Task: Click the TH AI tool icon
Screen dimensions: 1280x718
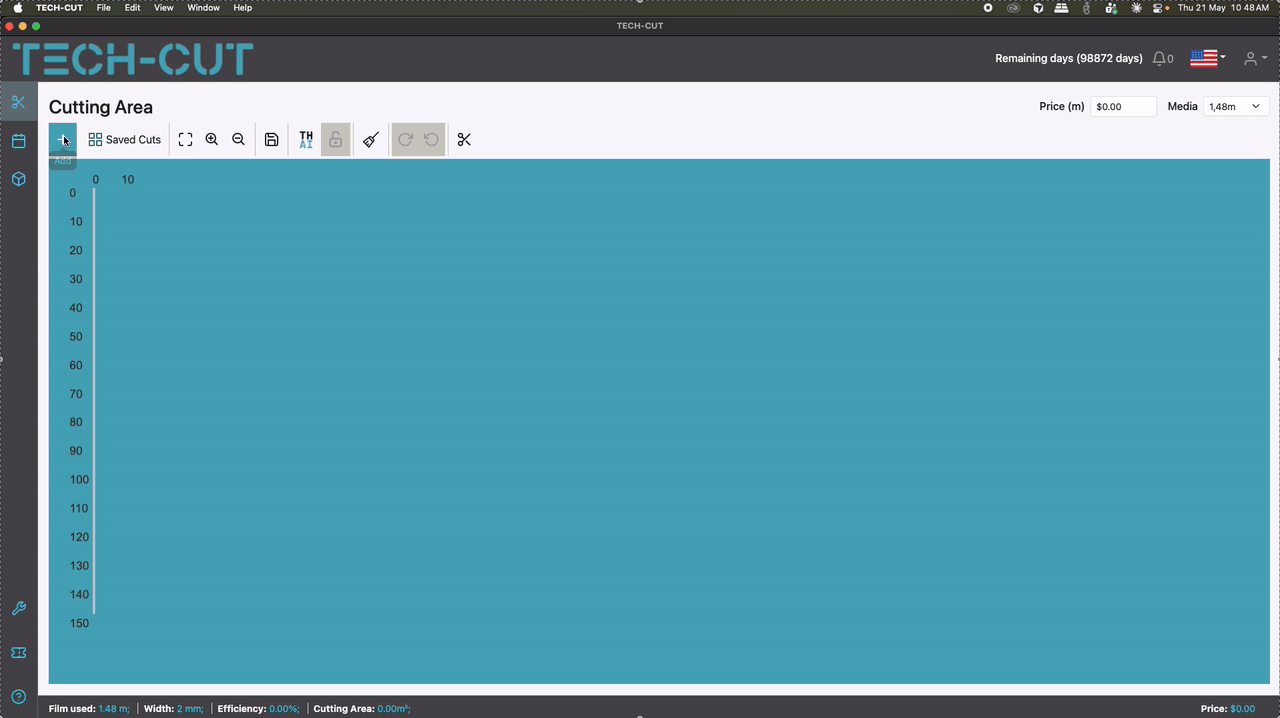Action: click(306, 140)
